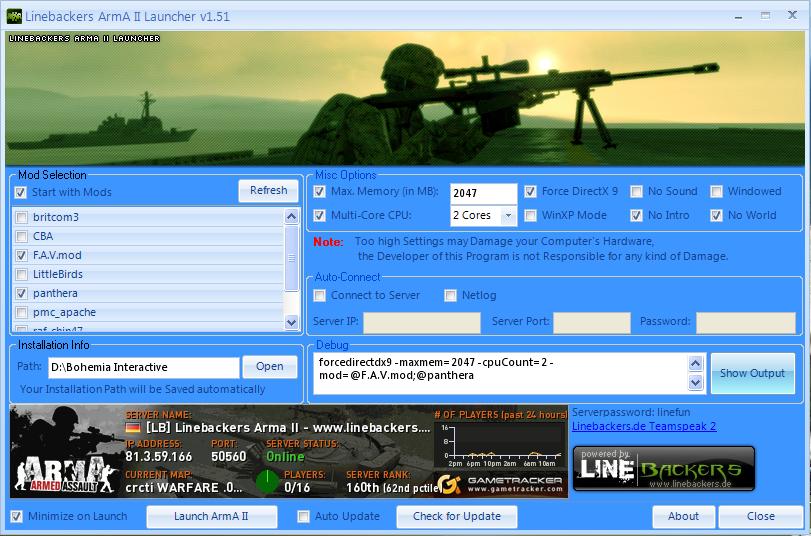Toggle Multi-Core CPU checkbox
This screenshot has height=536, width=811.
coord(320,215)
